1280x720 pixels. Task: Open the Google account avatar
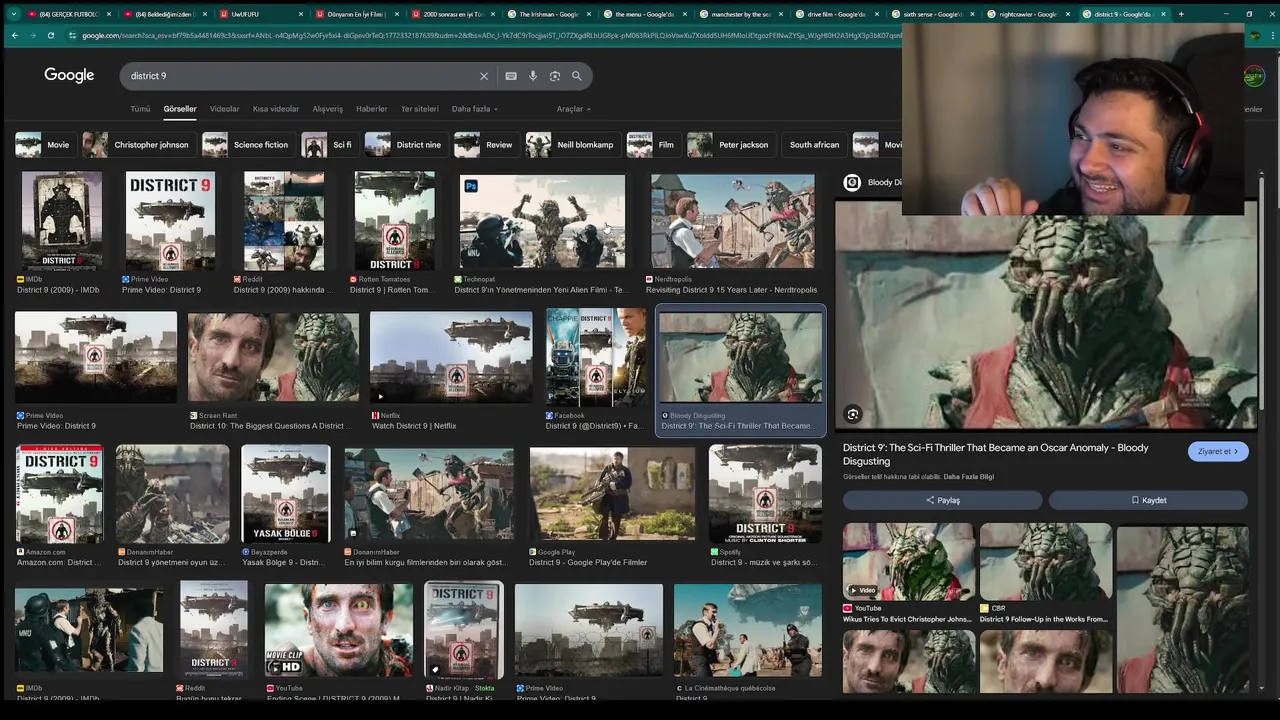(1254, 76)
